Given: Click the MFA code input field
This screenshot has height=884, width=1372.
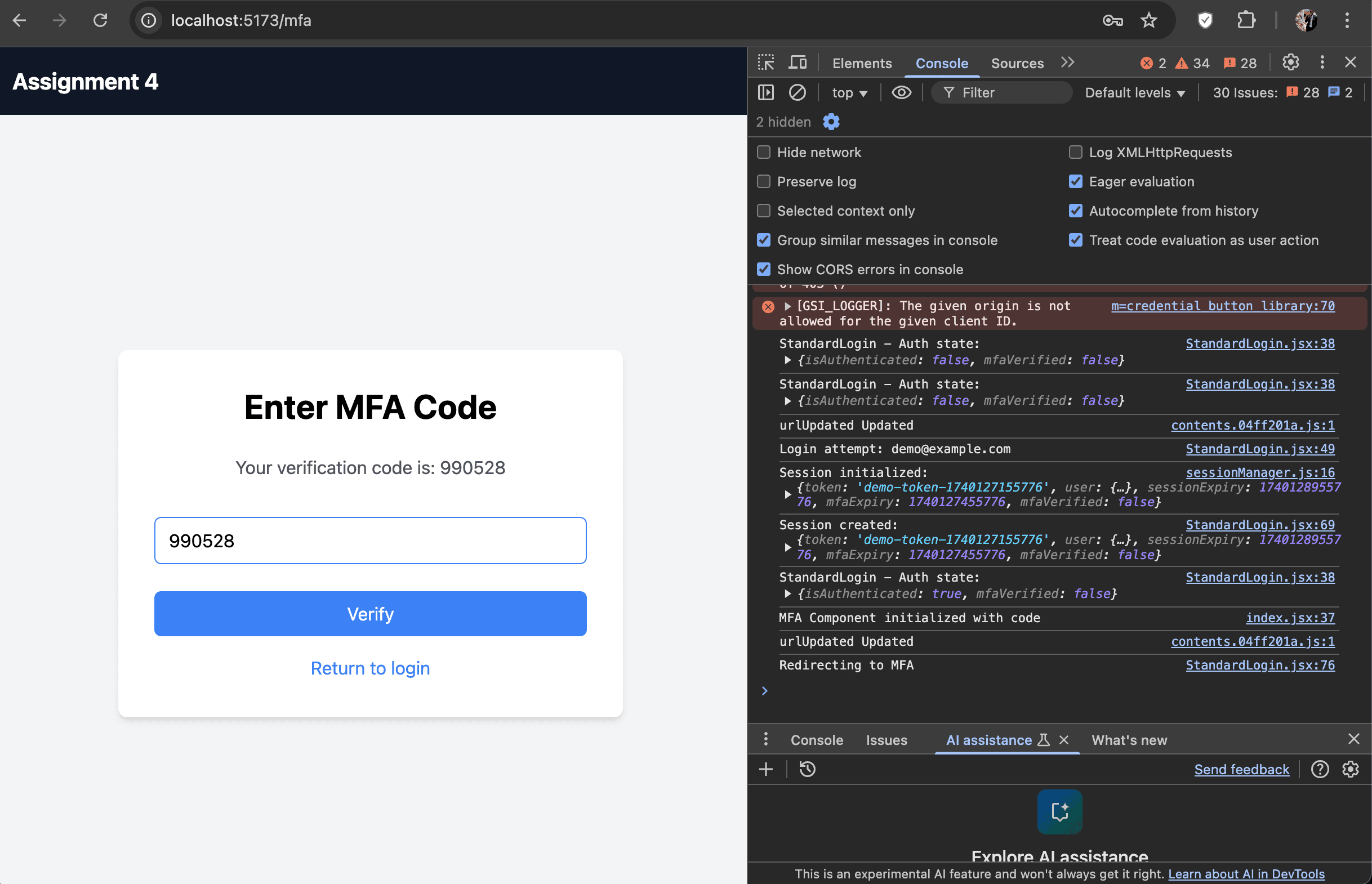Looking at the screenshot, I should (x=370, y=541).
